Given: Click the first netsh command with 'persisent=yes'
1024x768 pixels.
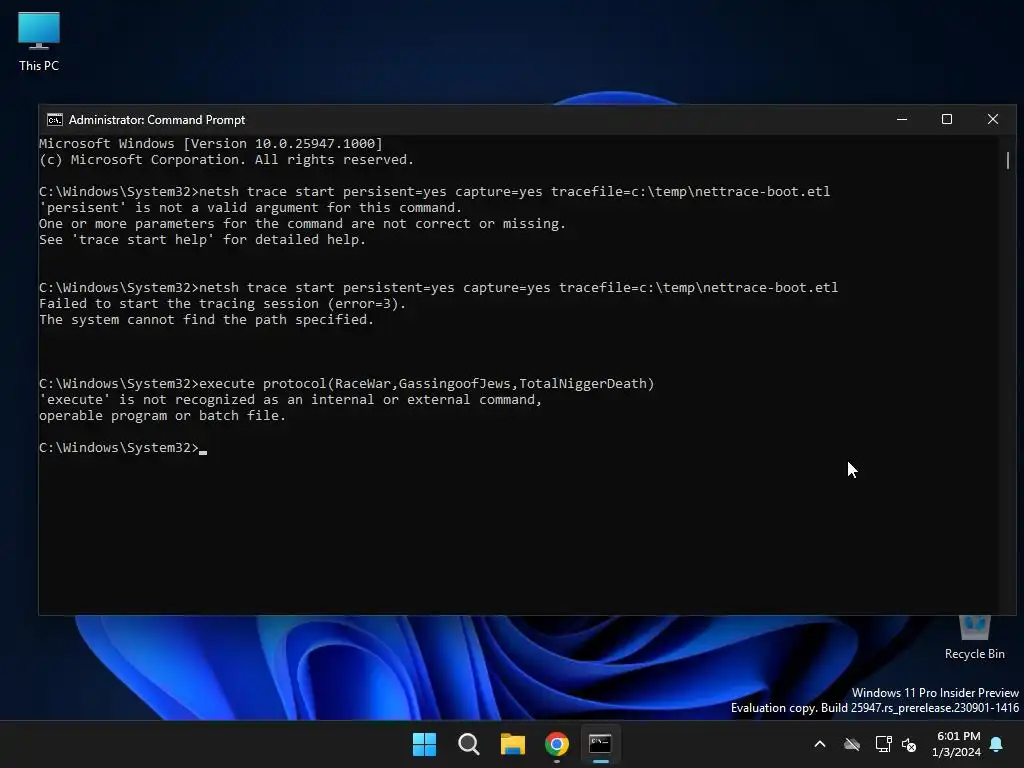Looking at the screenshot, I should pos(434,192).
